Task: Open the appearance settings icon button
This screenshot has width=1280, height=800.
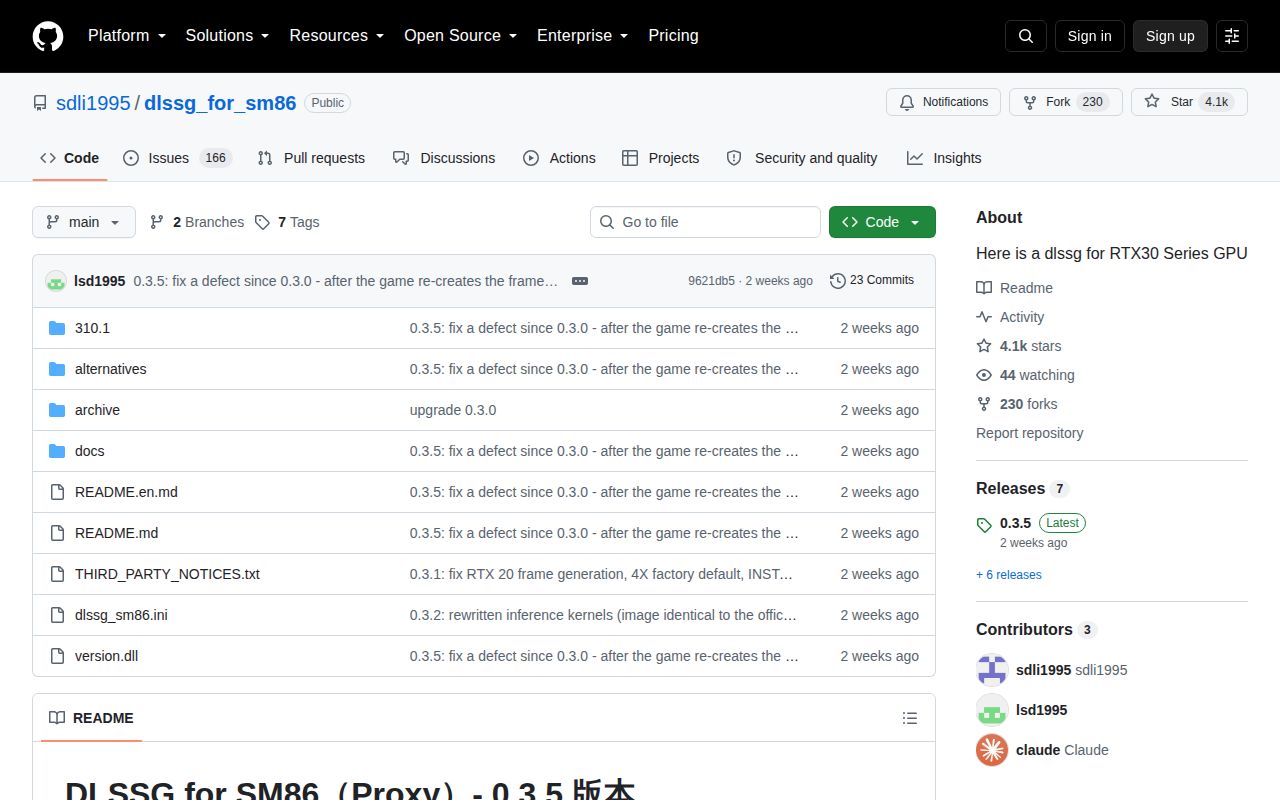Action: (x=1232, y=36)
